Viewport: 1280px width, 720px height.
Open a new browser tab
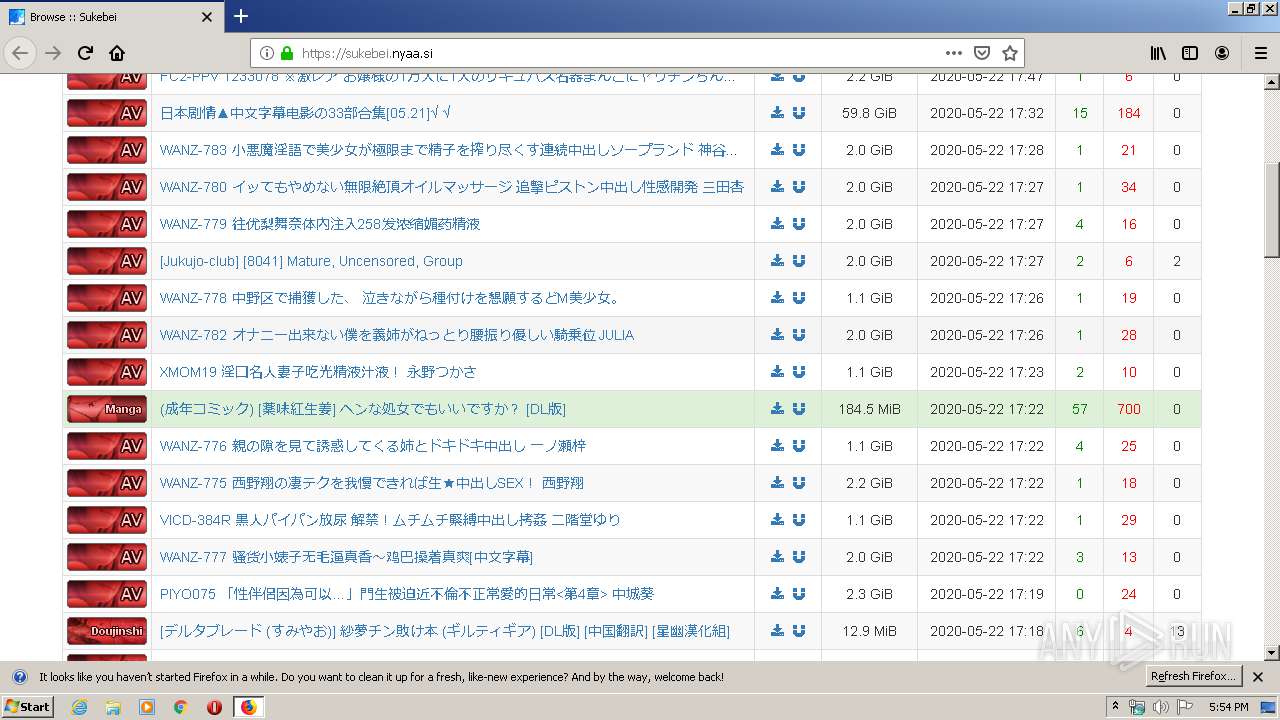pos(241,16)
